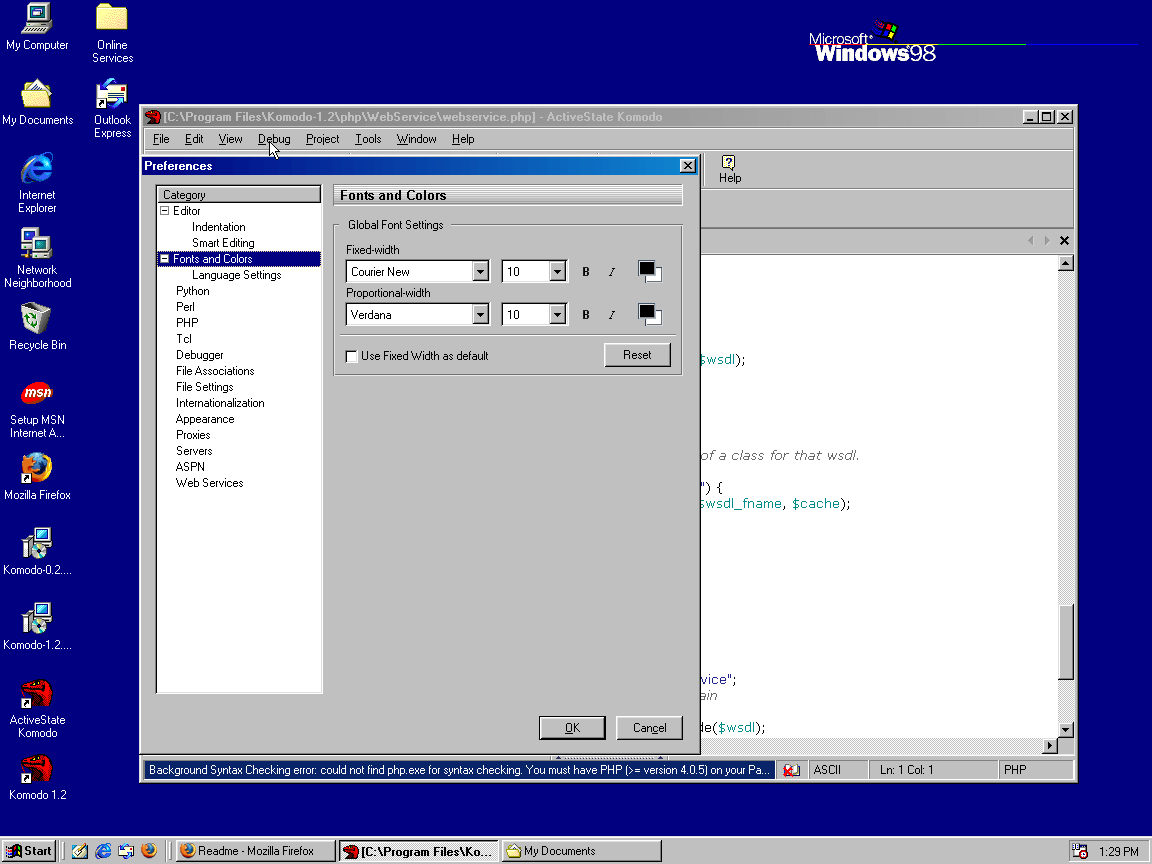Select the Outlook Express desktop icon

click(112, 109)
